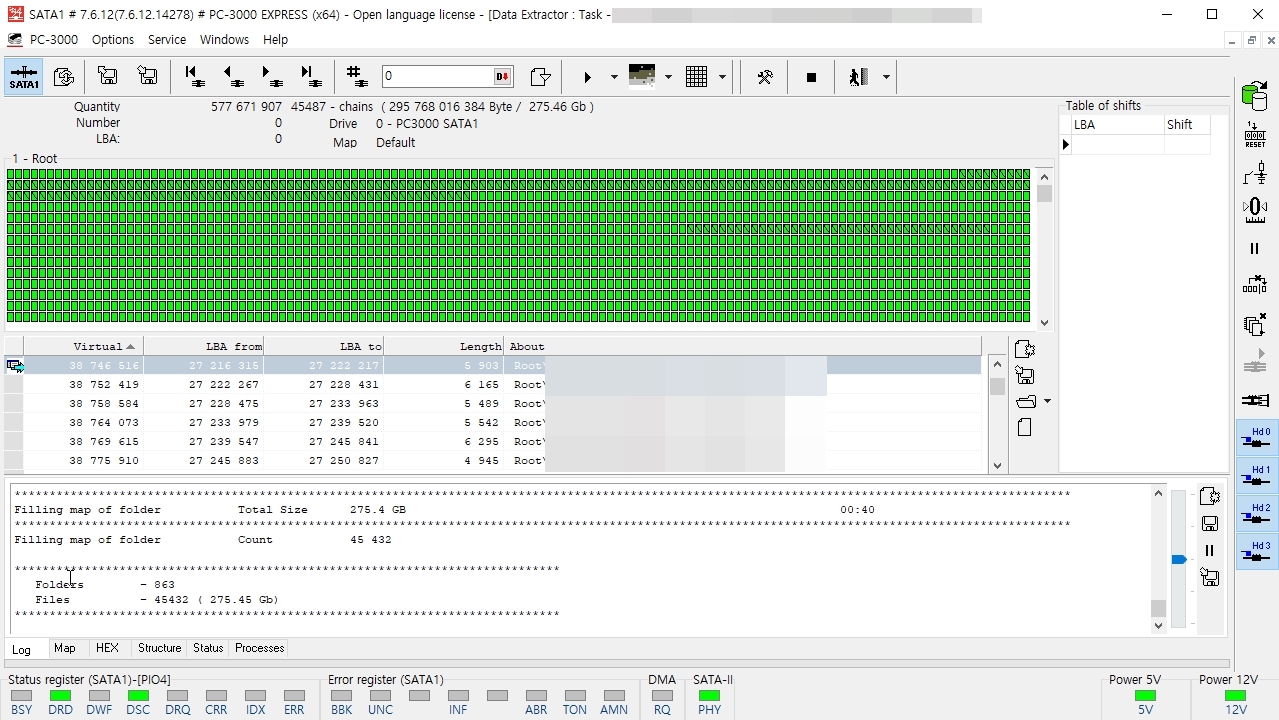Click the pause icon in right sidebar
This screenshot has height=720, width=1279.
pyautogui.click(x=1255, y=249)
